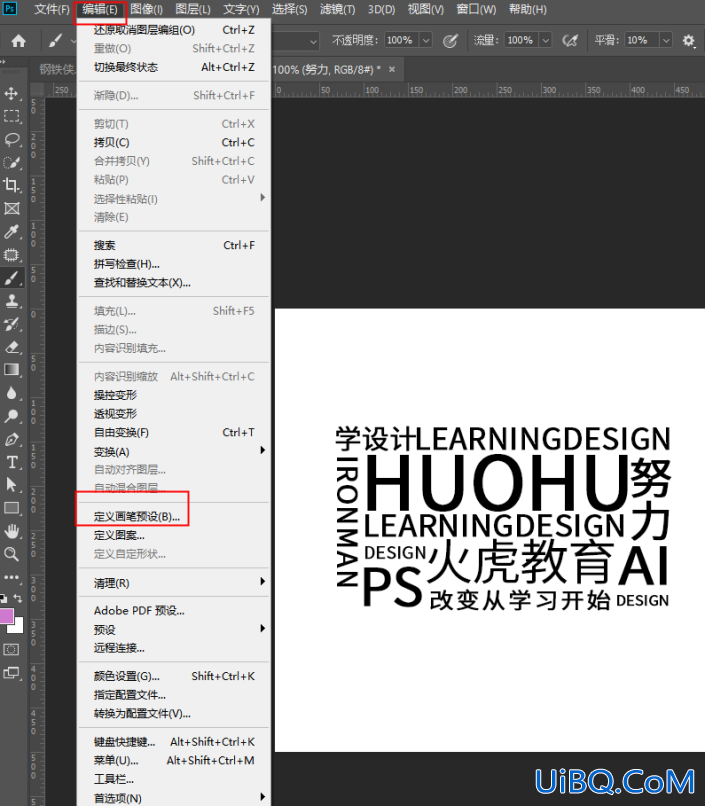Toggle airbrush-style build-up button
Viewport: 705px width, 806px height.
point(570,41)
